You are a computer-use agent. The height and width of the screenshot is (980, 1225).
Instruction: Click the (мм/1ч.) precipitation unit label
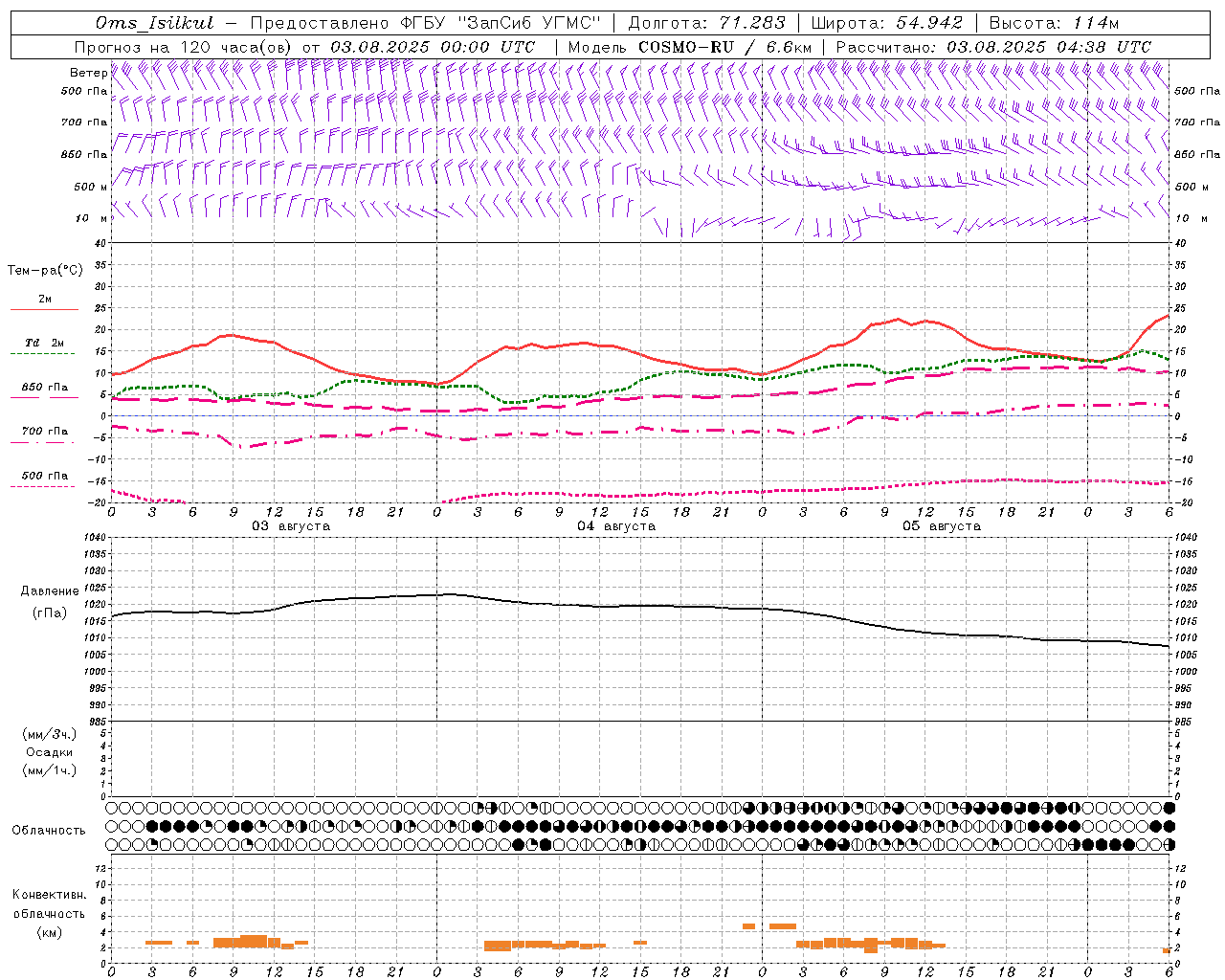click(50, 770)
